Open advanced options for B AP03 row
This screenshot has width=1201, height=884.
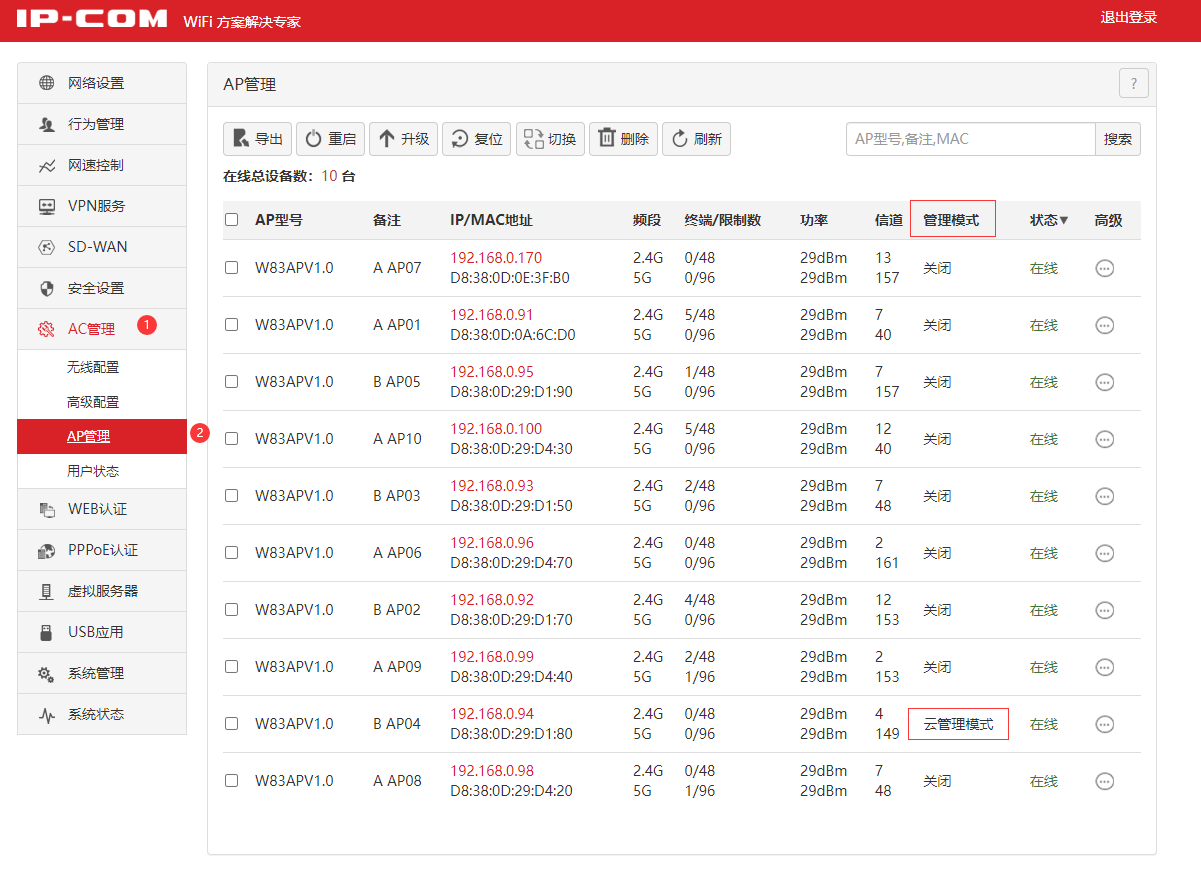click(1105, 496)
